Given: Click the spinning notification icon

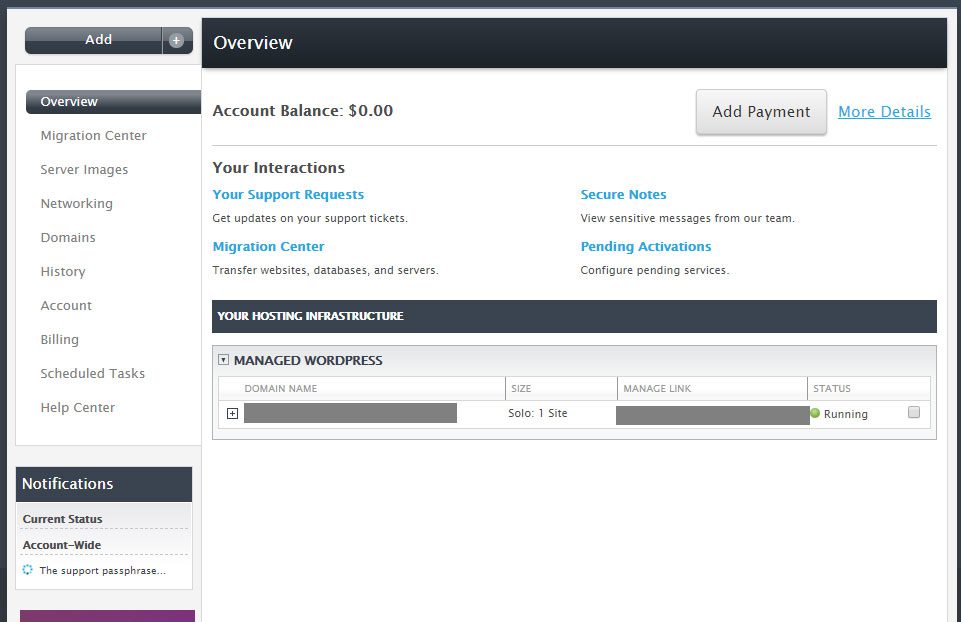Looking at the screenshot, I should tap(28, 570).
